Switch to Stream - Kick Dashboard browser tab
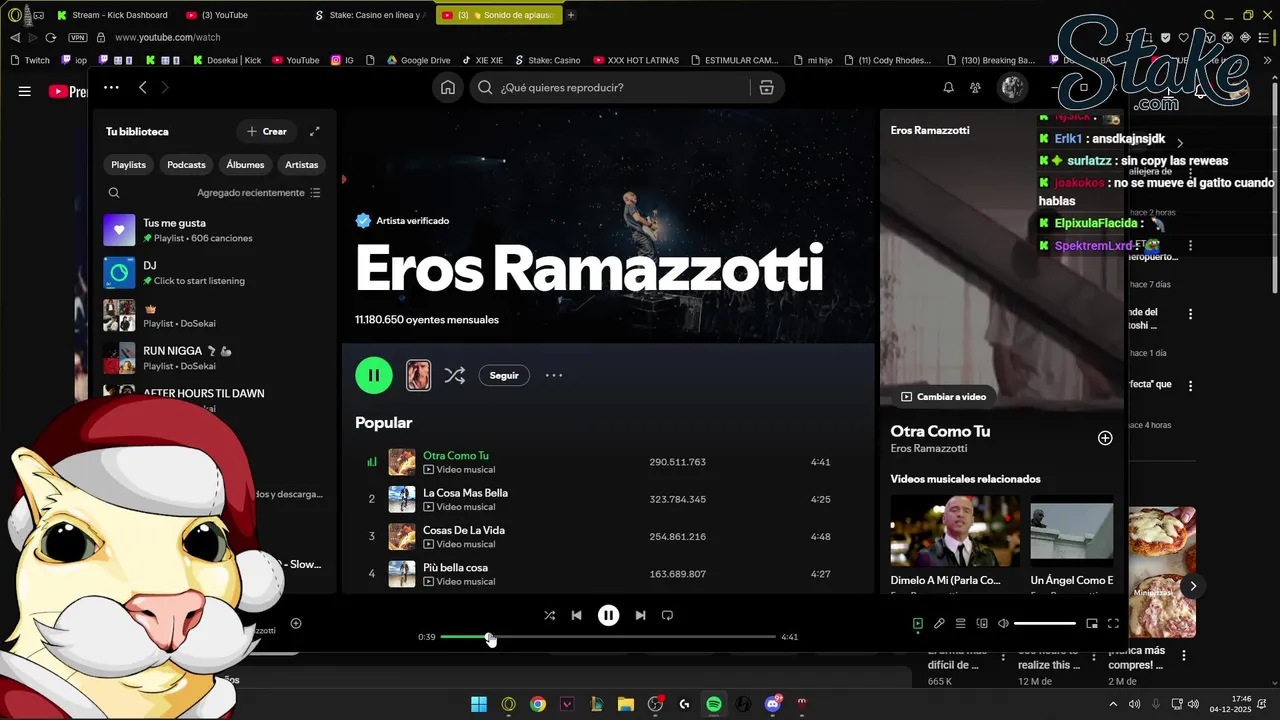 click(x=112, y=15)
